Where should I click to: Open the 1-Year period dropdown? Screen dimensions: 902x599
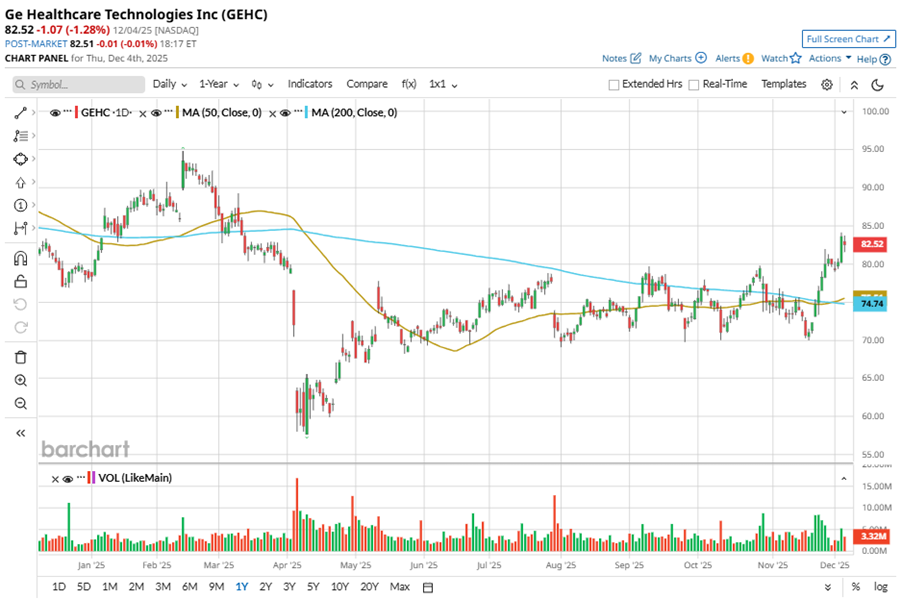tap(219, 84)
